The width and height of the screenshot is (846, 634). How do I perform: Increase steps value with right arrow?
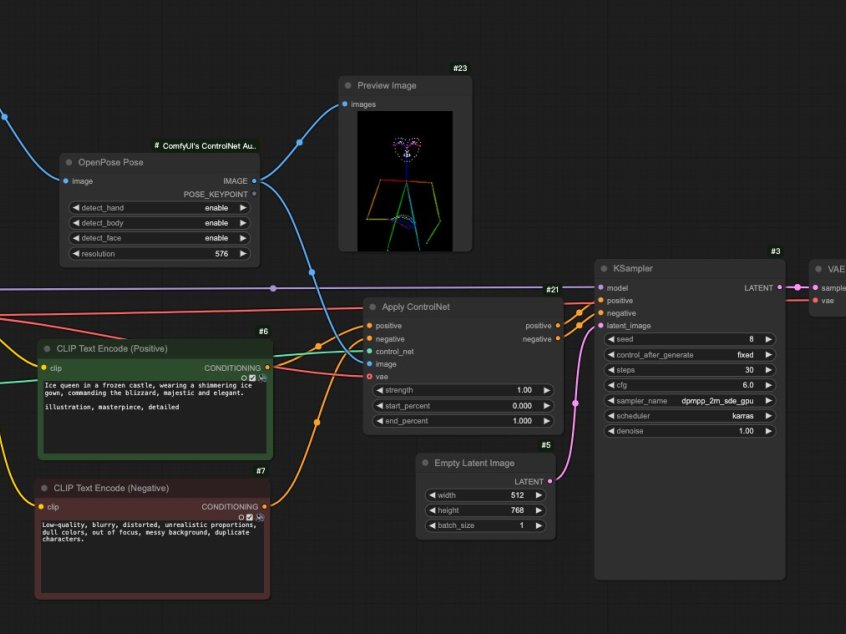point(768,370)
